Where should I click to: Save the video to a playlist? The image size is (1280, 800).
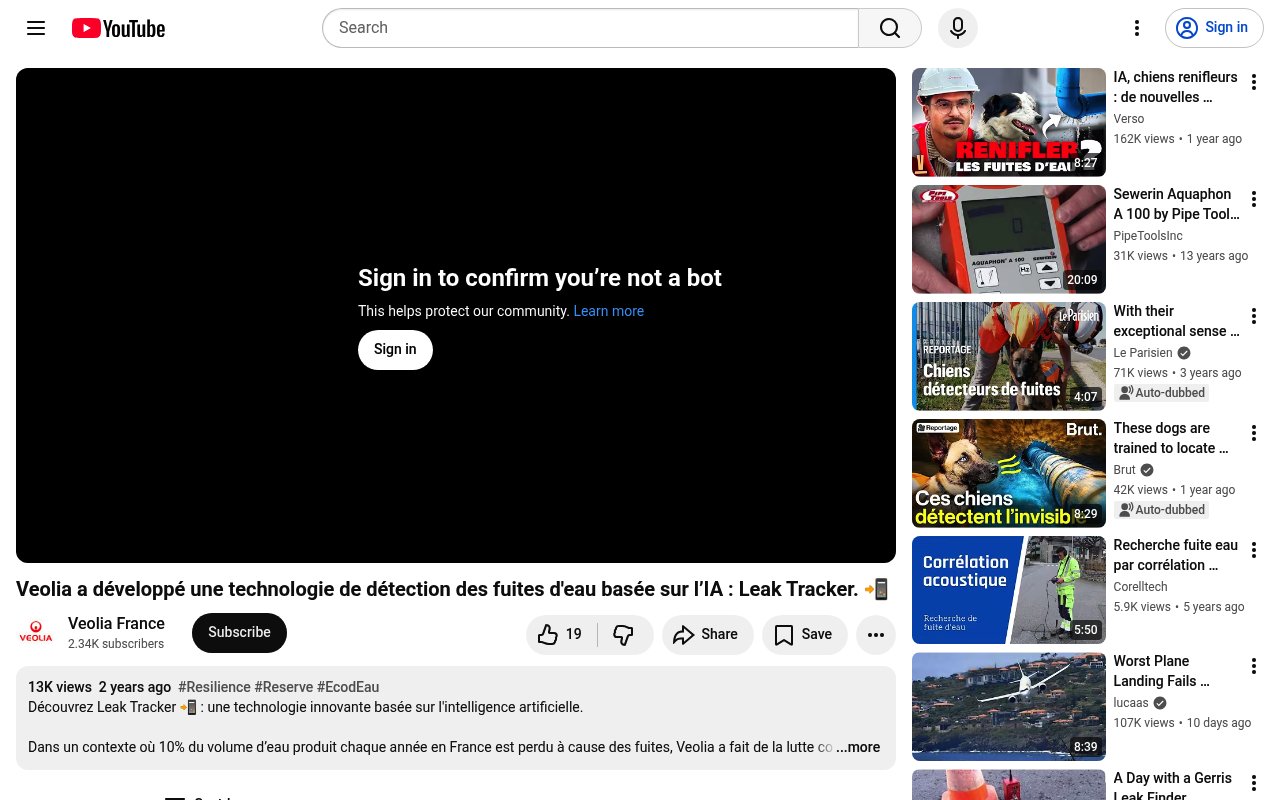pyautogui.click(x=804, y=634)
